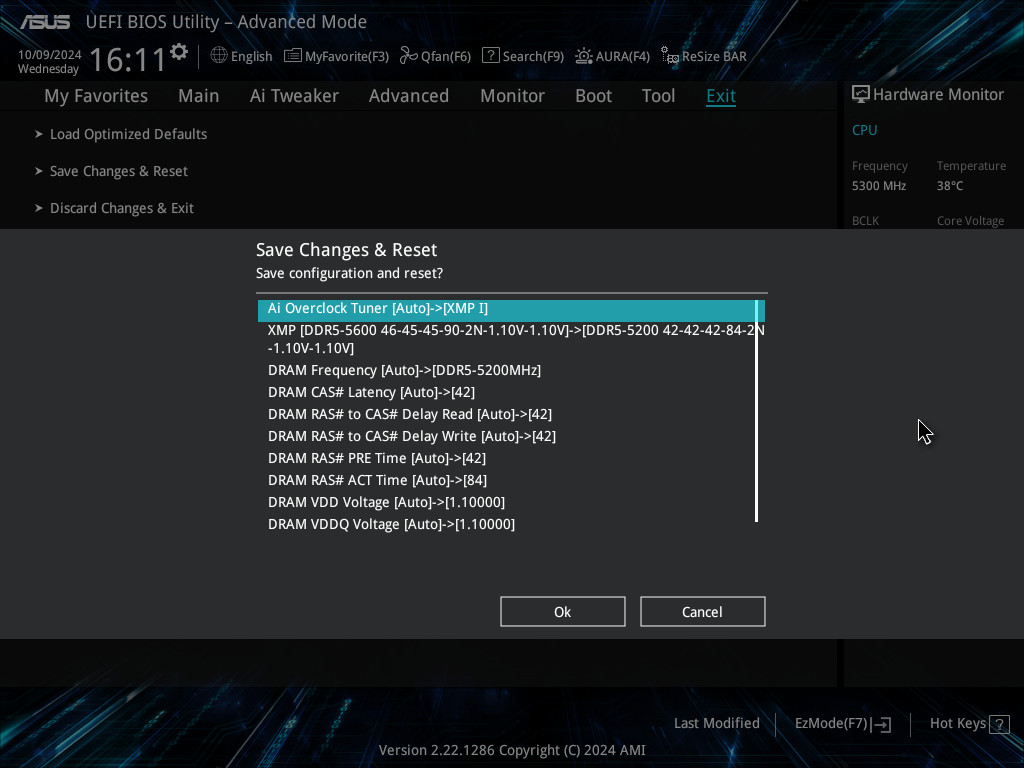Click the Hardware Monitor screen icon
1024x768 pixels.
[861, 95]
